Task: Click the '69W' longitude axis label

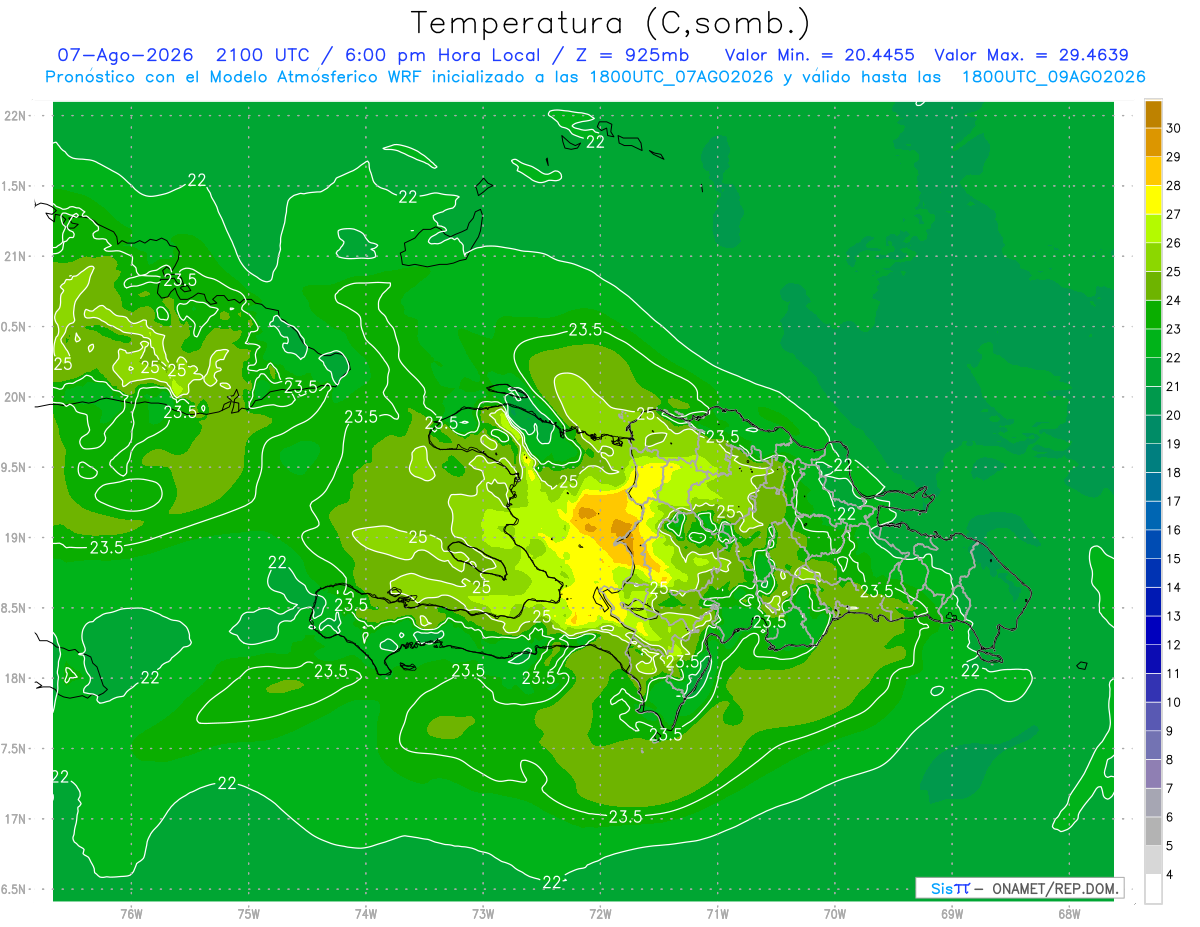Action: [x=952, y=914]
